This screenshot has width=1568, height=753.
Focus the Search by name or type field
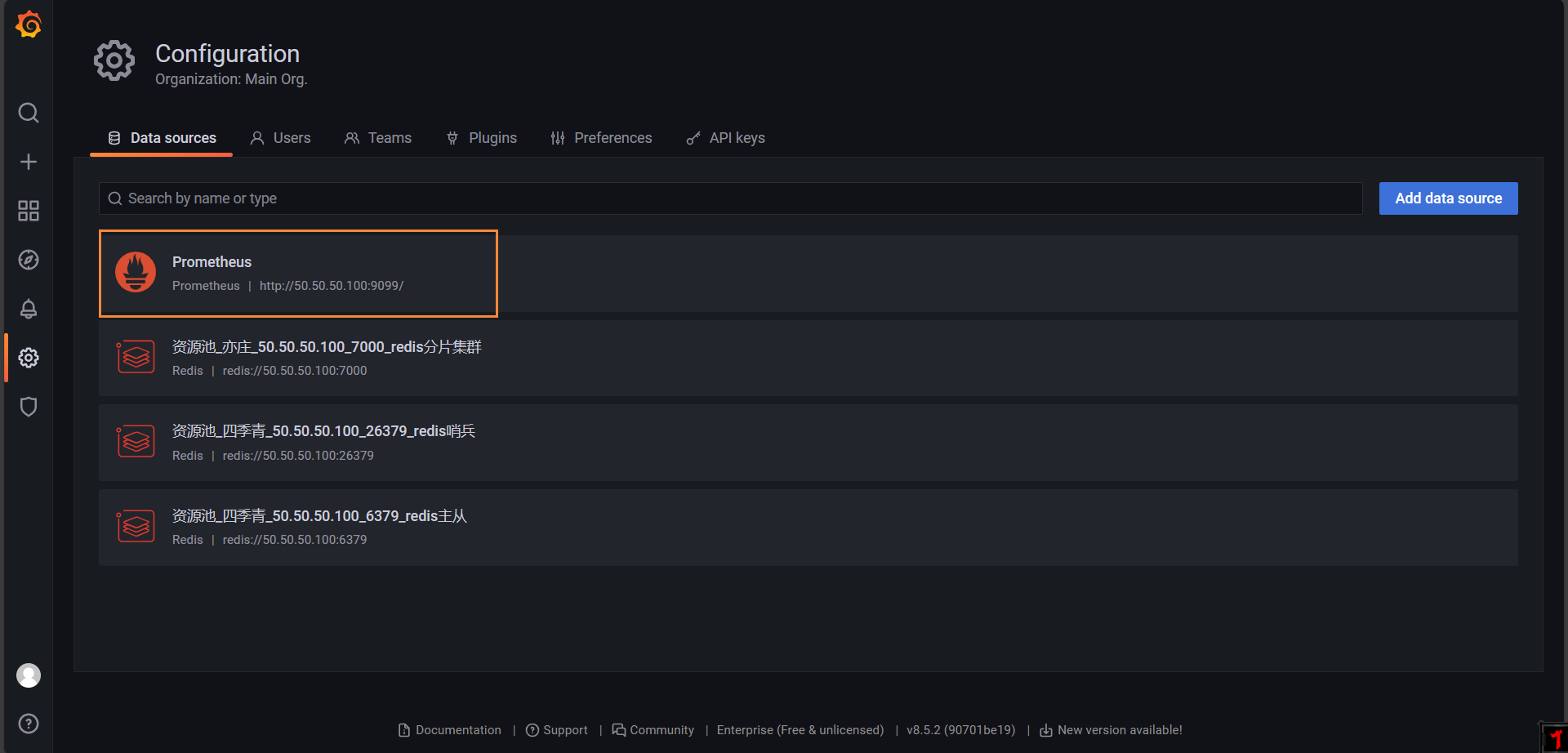click(x=730, y=198)
